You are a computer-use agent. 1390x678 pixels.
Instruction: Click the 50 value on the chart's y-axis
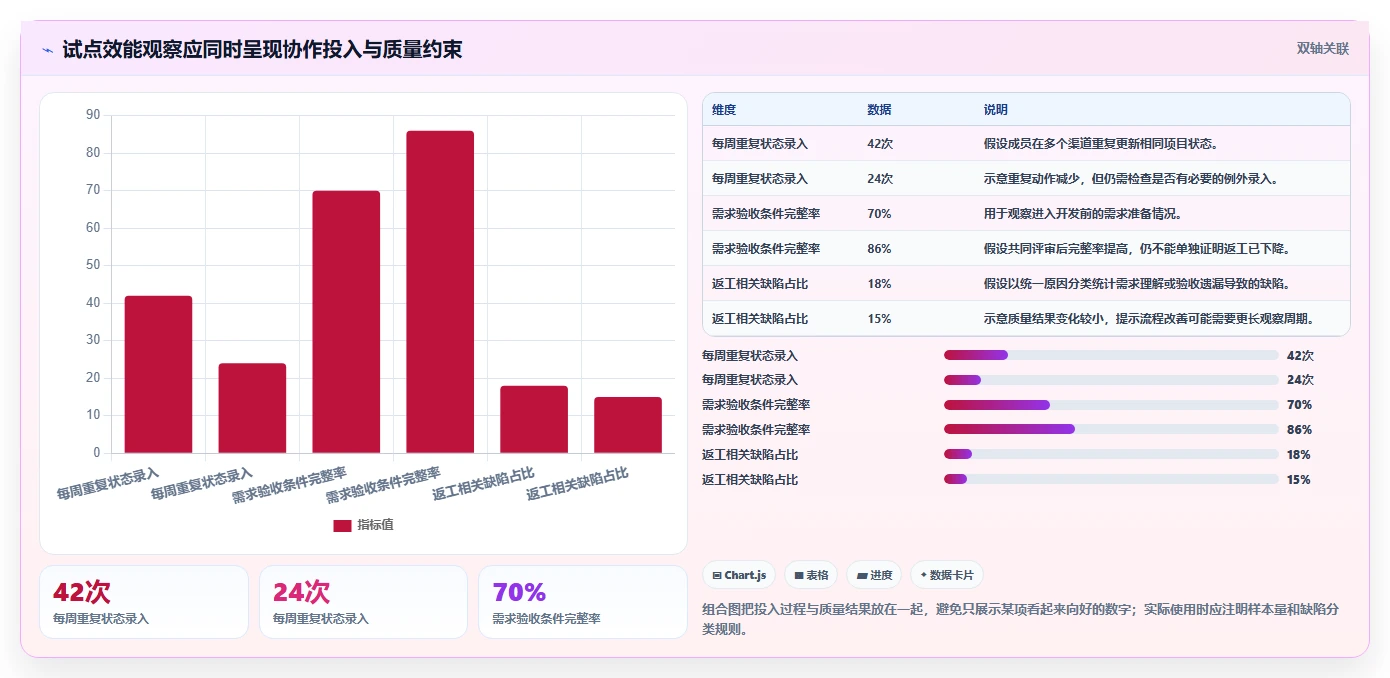click(x=93, y=265)
